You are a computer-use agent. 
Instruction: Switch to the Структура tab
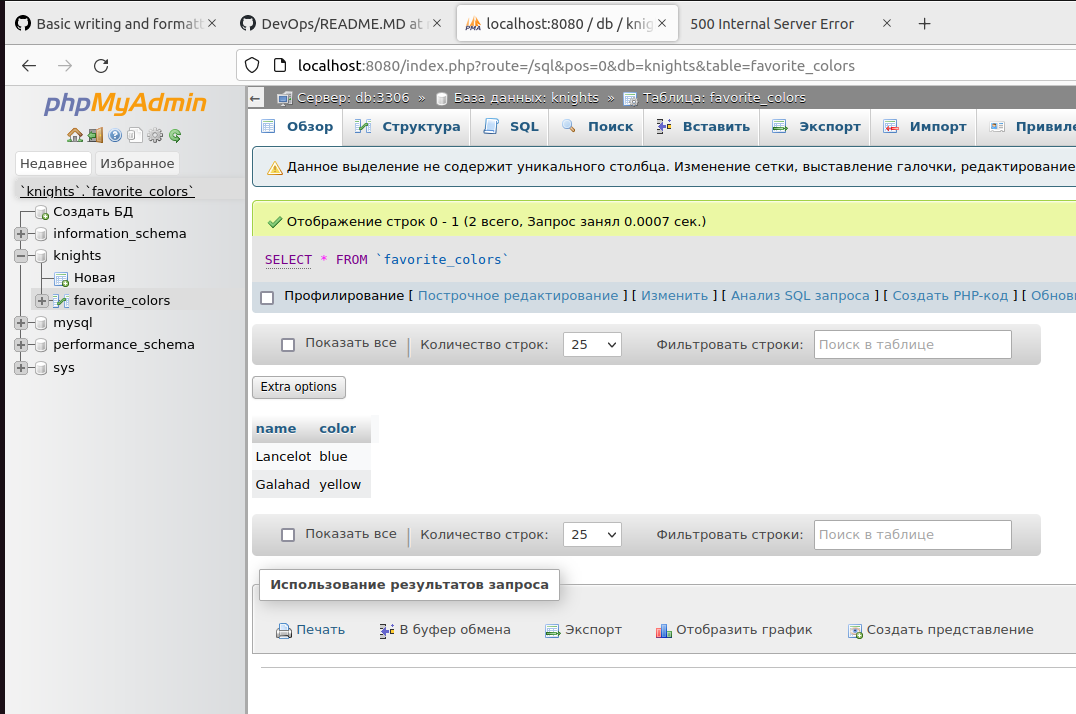point(408,127)
